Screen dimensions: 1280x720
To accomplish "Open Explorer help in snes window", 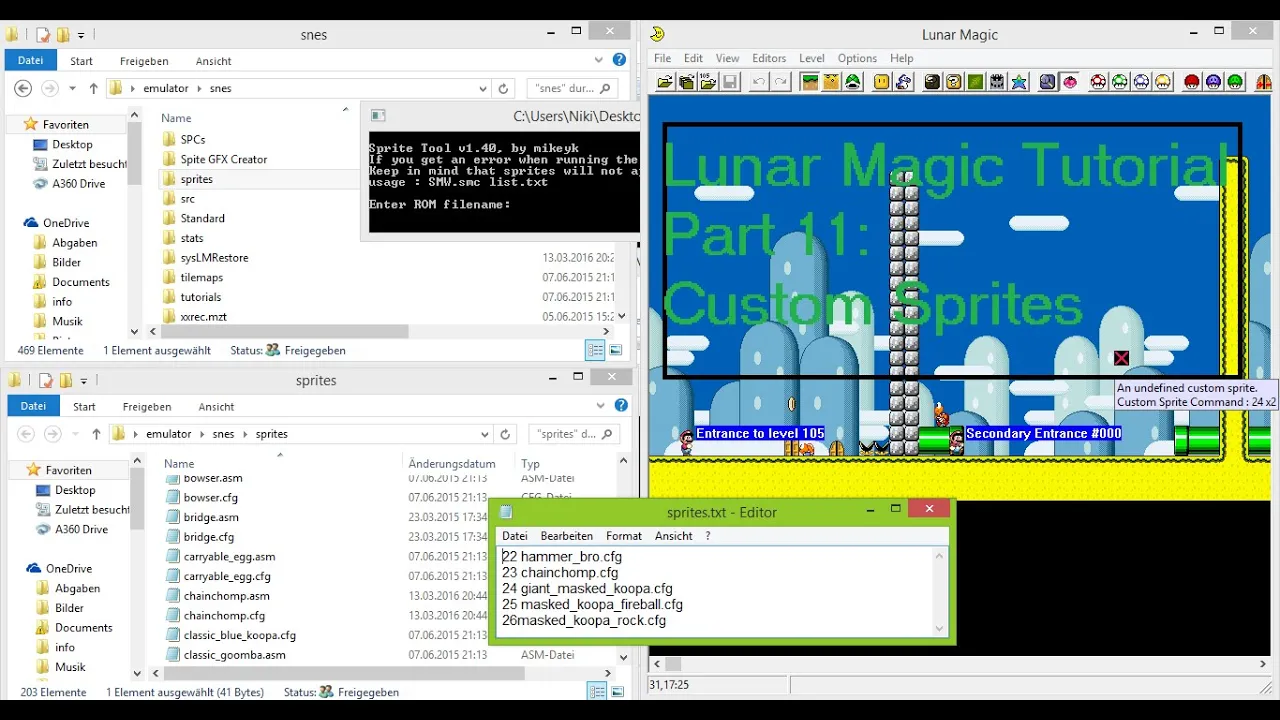I will [620, 60].
